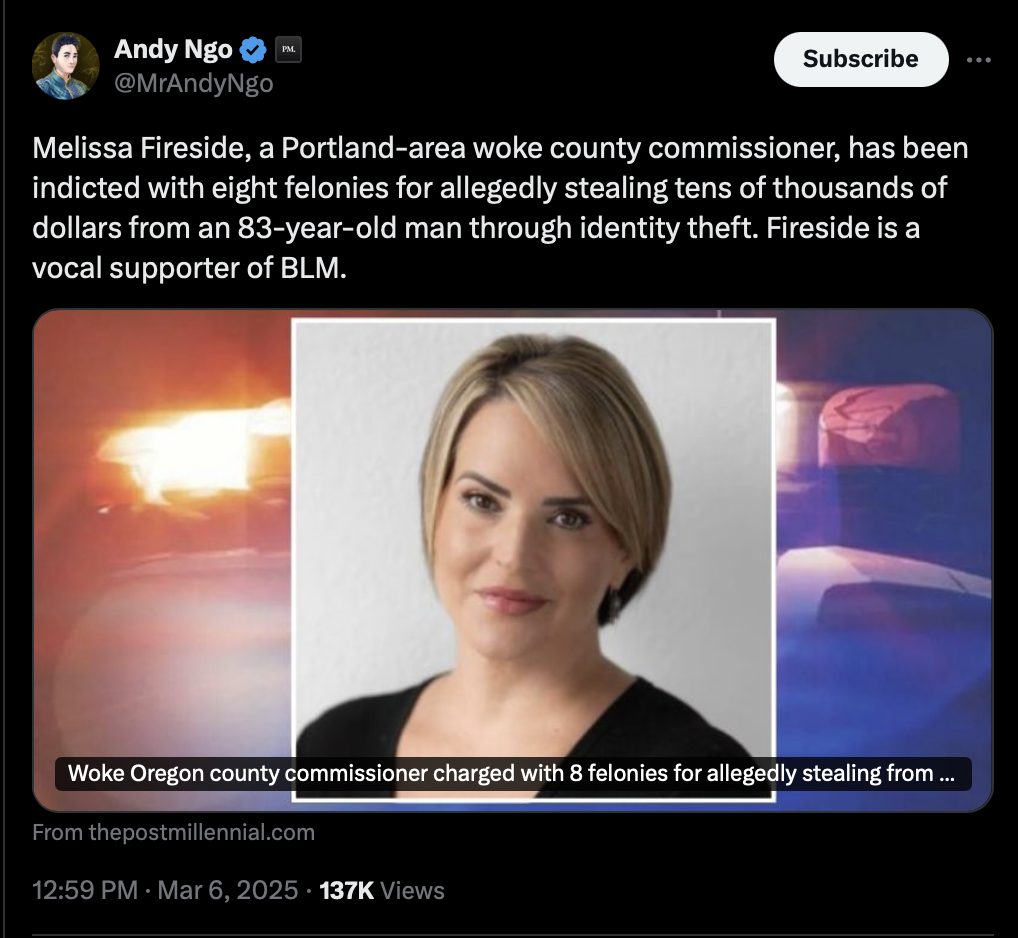The height and width of the screenshot is (938, 1018).
Task: Select the tweet text starting "Melissa Fireside"
Action: [x=500, y=208]
